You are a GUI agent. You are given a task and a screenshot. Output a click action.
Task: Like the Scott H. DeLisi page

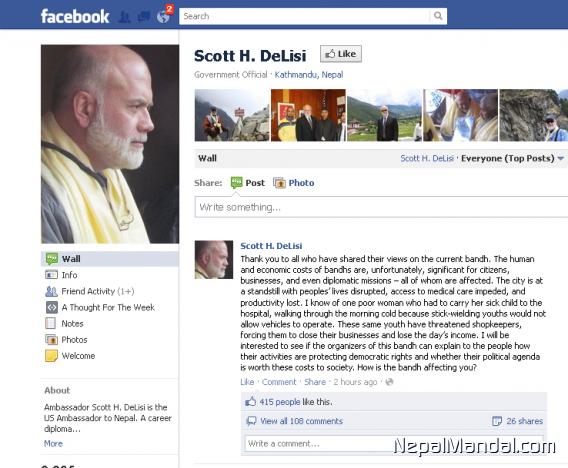[x=341, y=54]
